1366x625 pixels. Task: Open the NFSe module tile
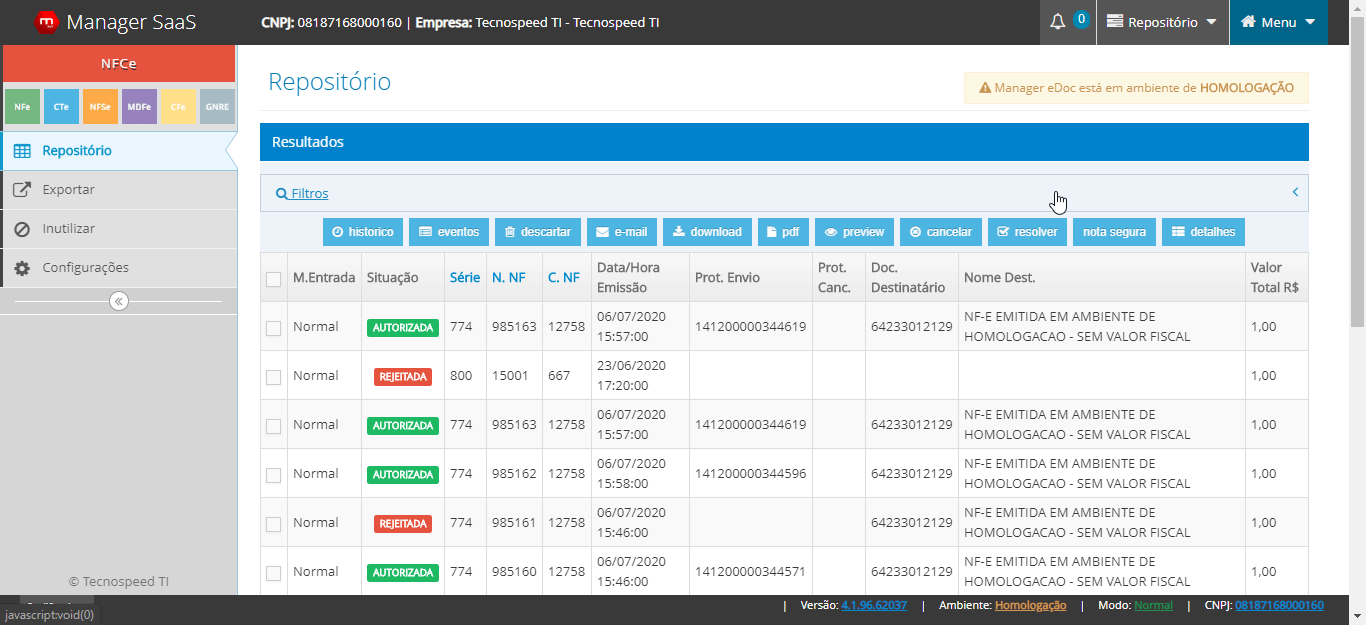(x=100, y=106)
